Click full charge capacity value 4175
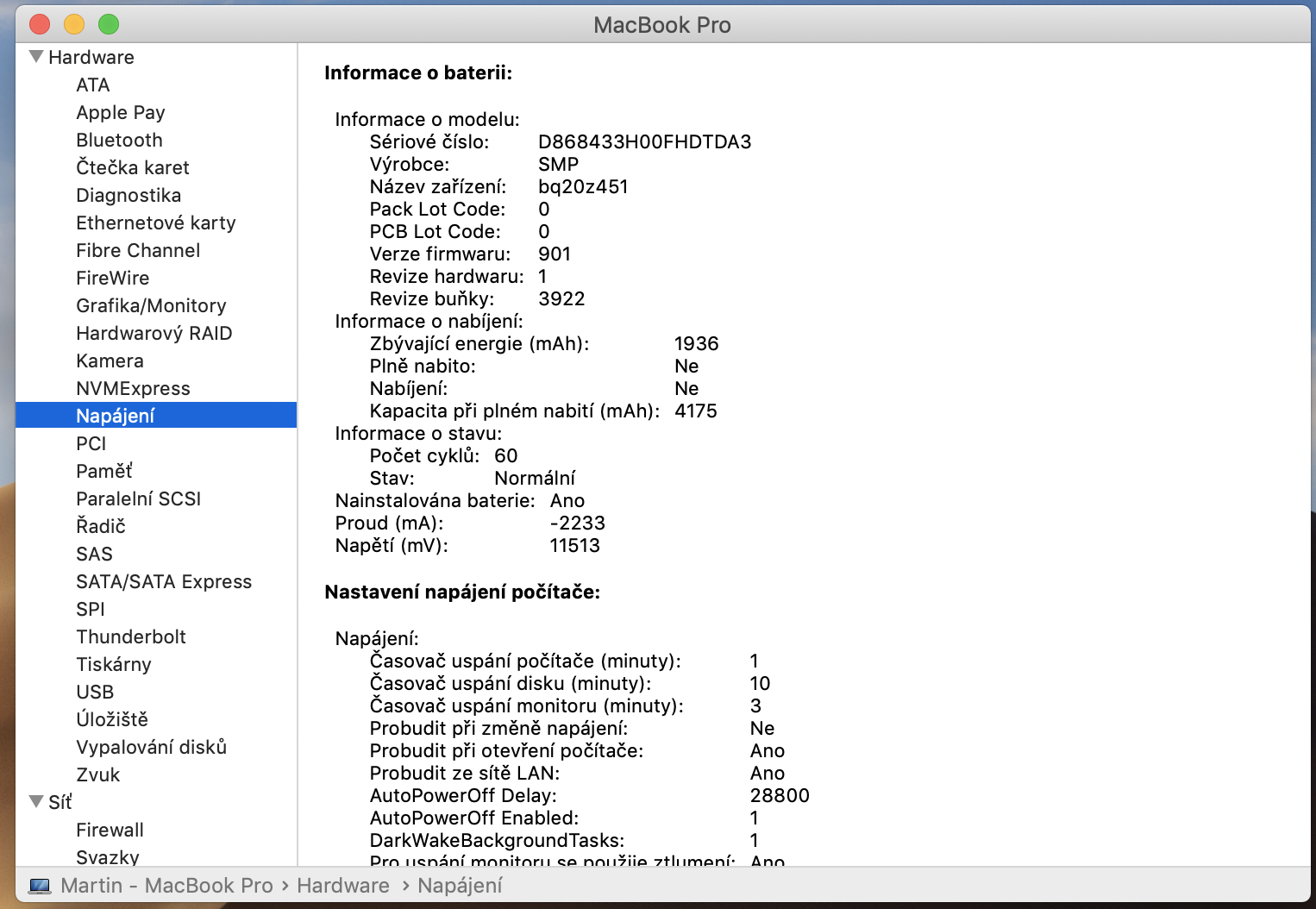The height and width of the screenshot is (909, 1316). tap(696, 411)
